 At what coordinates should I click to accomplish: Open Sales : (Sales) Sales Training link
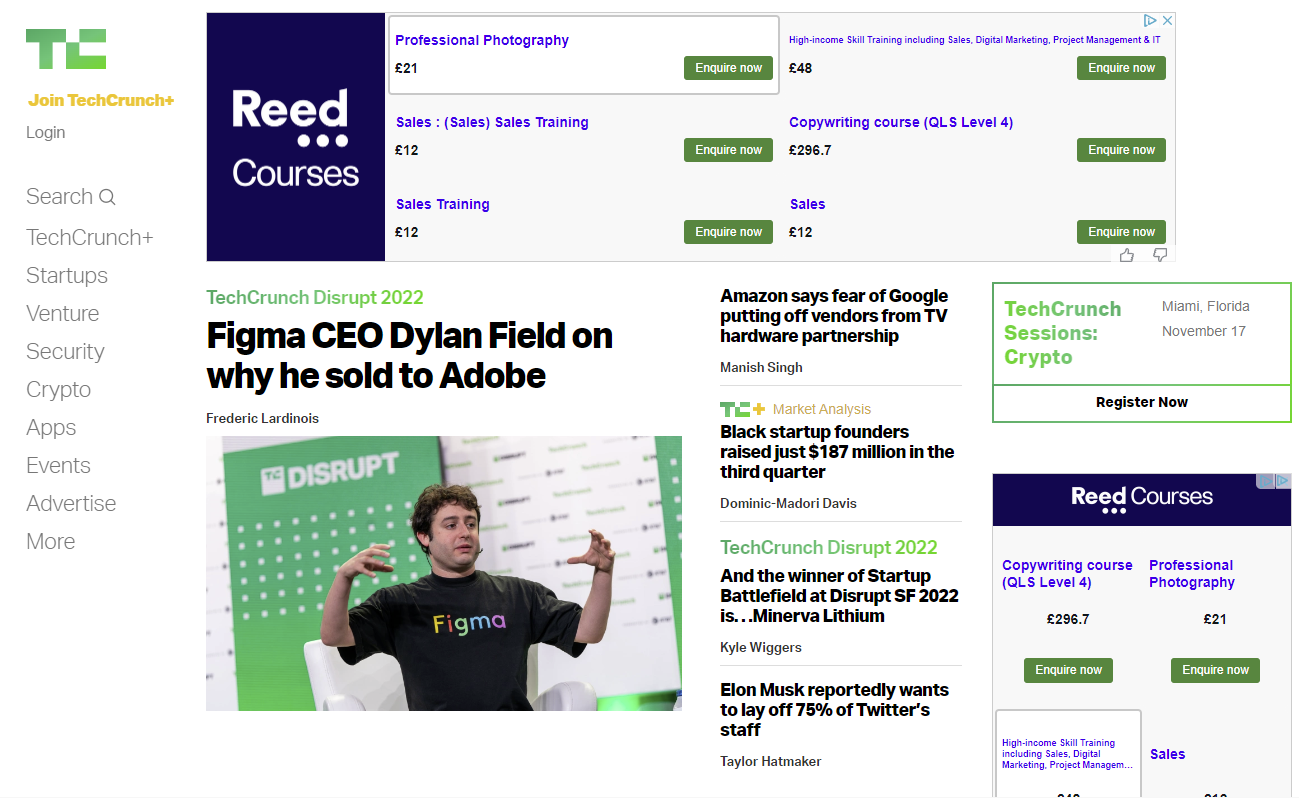[x=492, y=122]
